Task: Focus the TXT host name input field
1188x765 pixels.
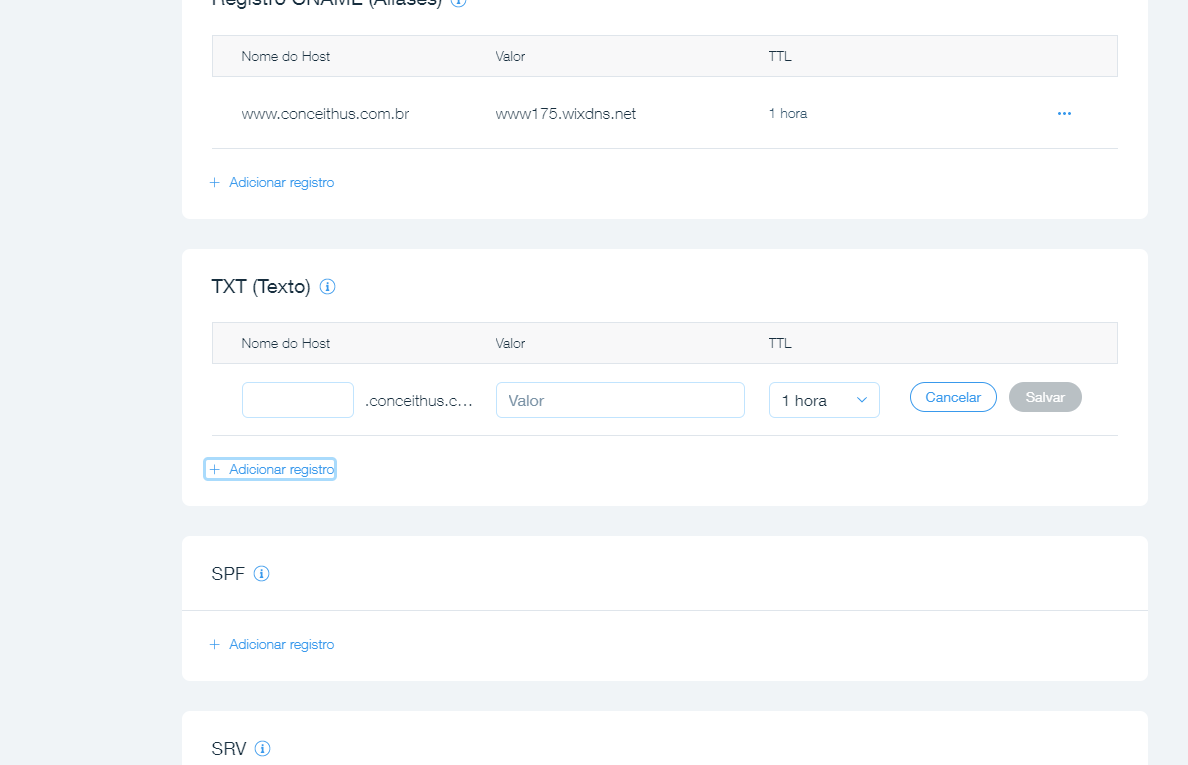Action: coord(297,400)
